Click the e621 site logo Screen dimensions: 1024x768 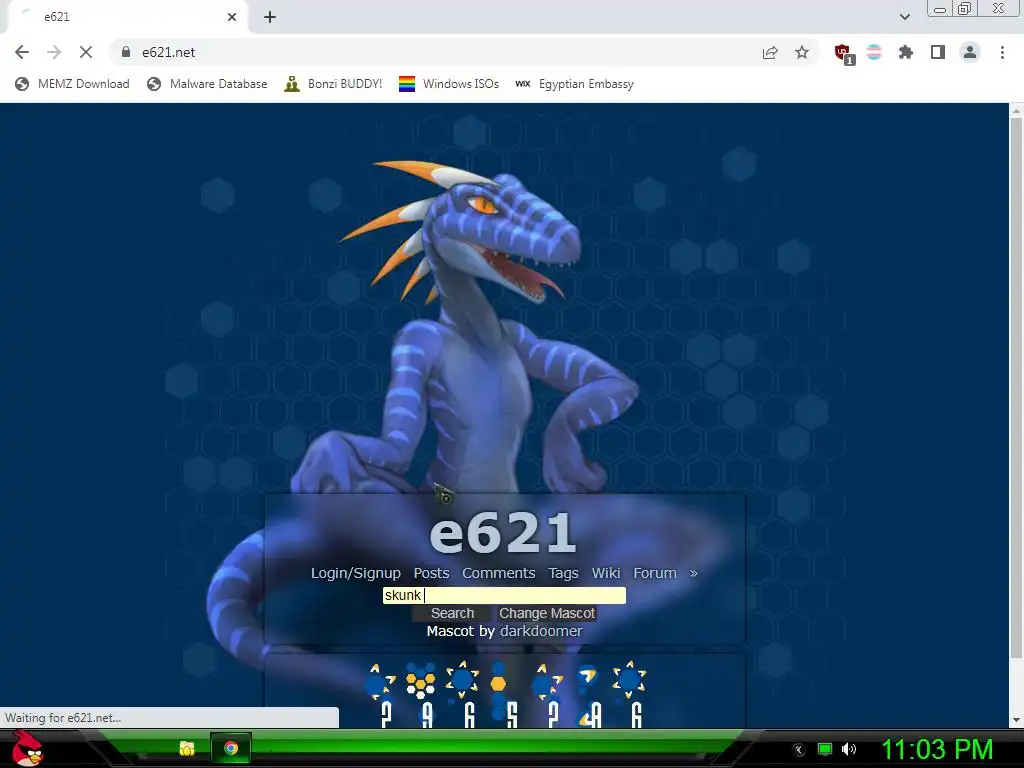point(503,532)
